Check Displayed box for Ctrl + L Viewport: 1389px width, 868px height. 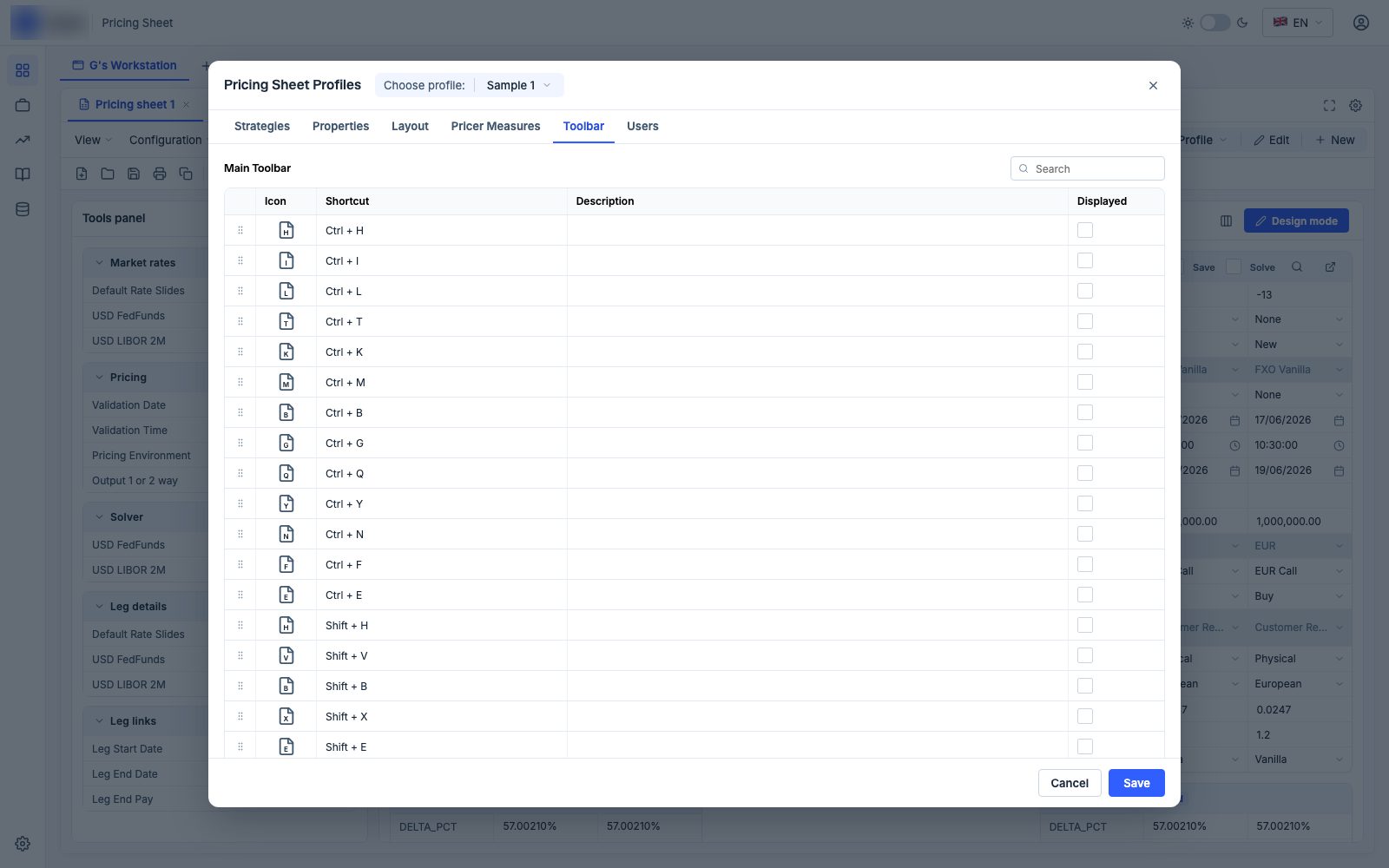[1085, 291]
